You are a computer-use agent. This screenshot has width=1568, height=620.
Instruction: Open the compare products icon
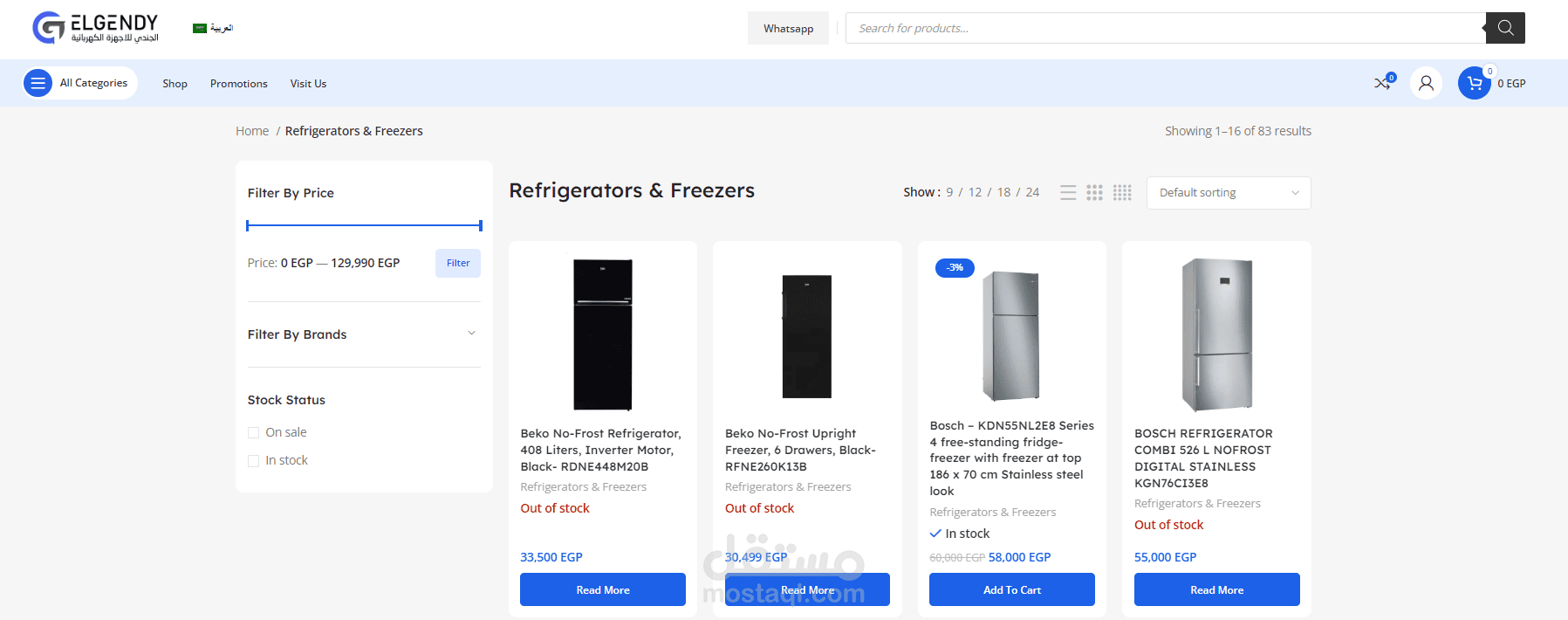point(1383,83)
